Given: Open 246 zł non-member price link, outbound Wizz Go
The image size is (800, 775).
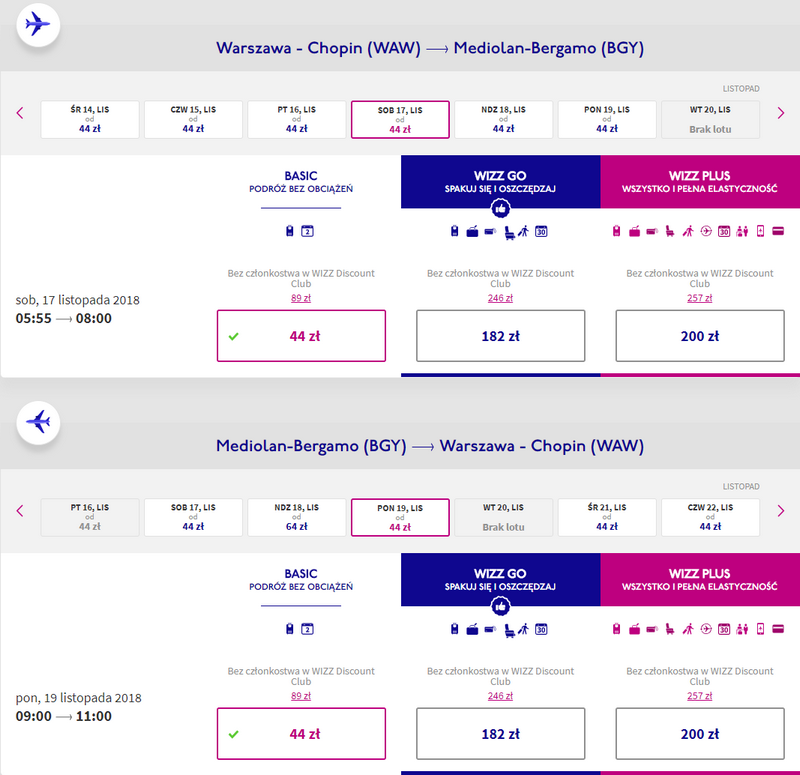Looking at the screenshot, I should click(501, 298).
